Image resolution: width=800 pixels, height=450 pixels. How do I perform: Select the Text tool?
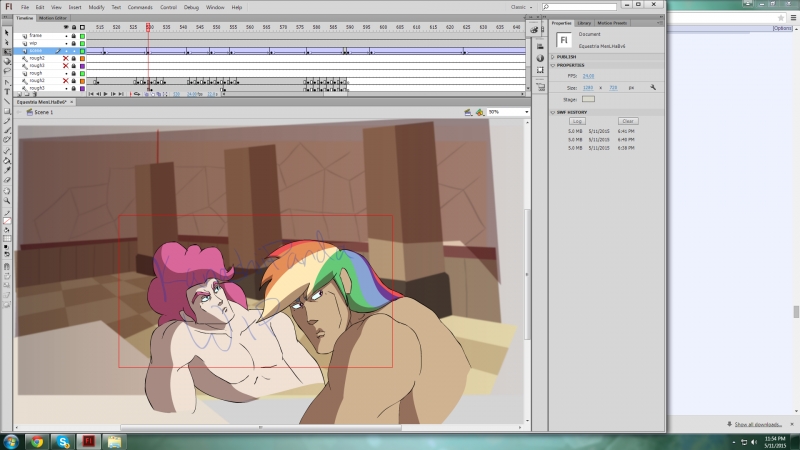[x=7, y=91]
